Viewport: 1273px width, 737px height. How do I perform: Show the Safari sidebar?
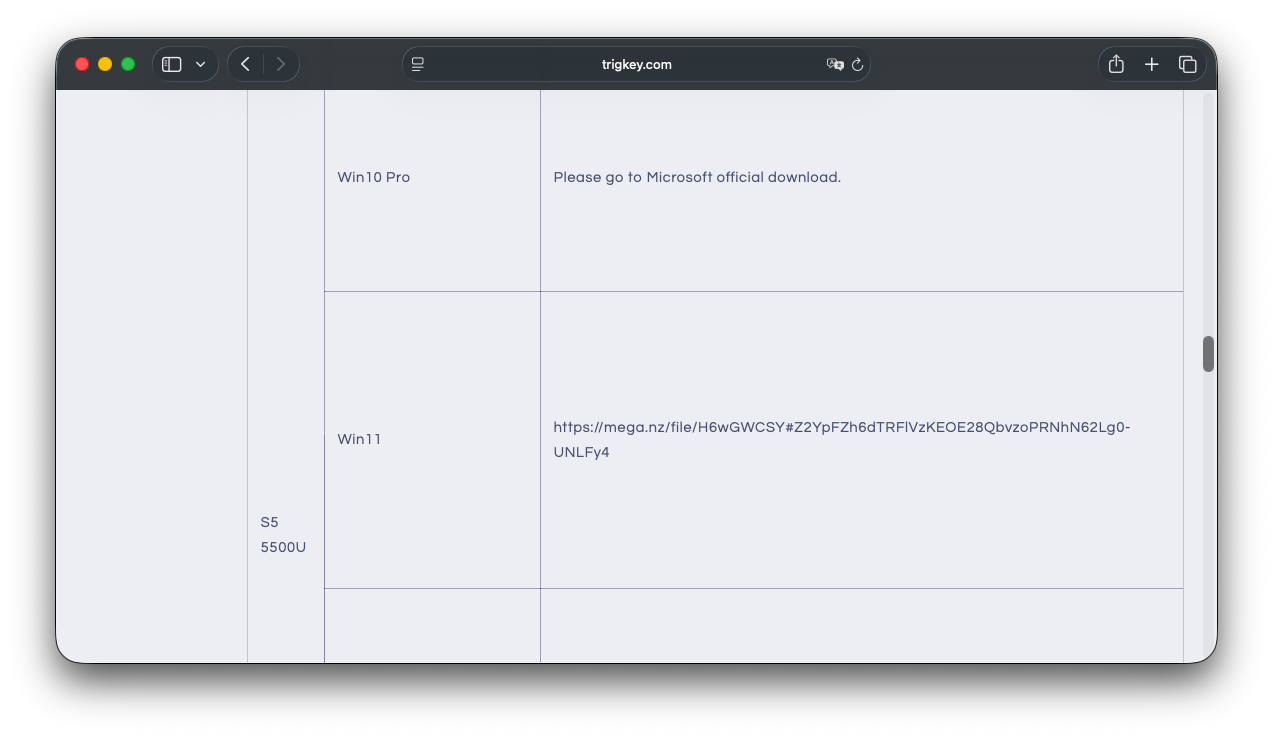tap(172, 64)
